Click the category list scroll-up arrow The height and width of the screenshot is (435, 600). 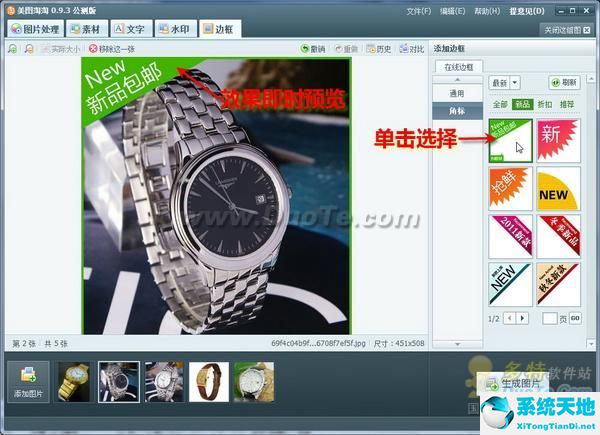tap(457, 80)
